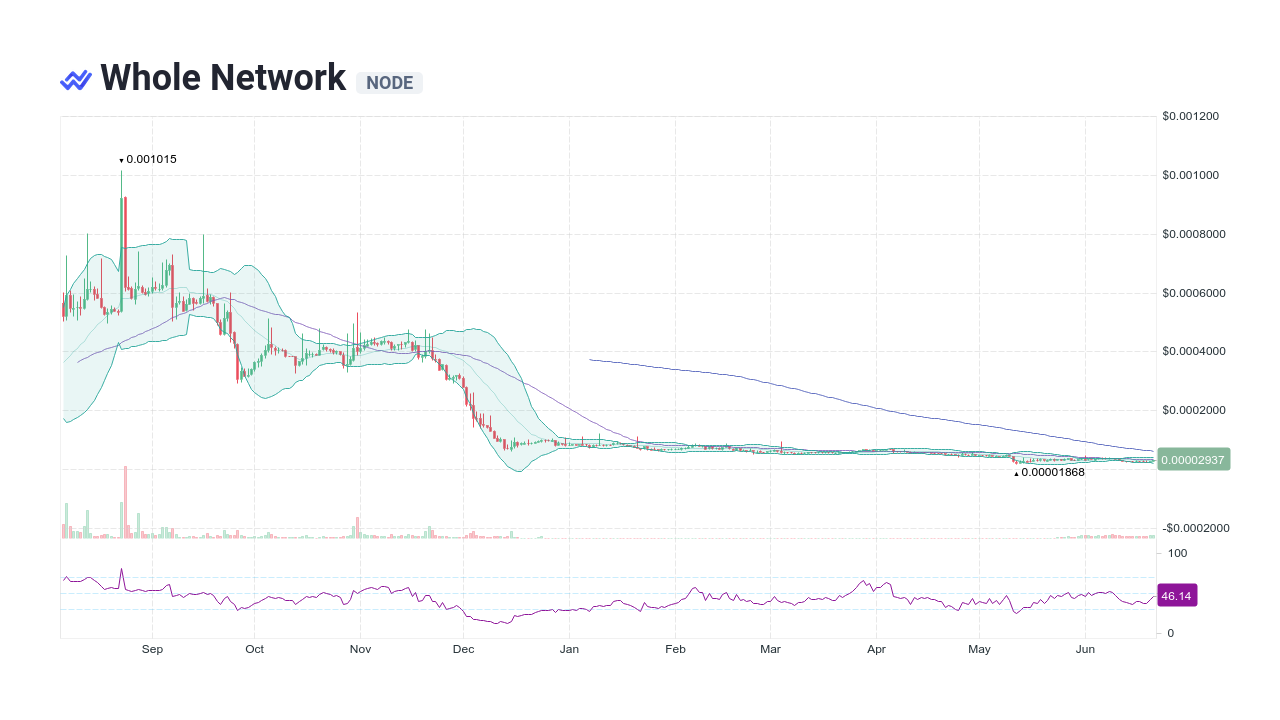Click the Jun label on the time axis

tap(1085, 649)
